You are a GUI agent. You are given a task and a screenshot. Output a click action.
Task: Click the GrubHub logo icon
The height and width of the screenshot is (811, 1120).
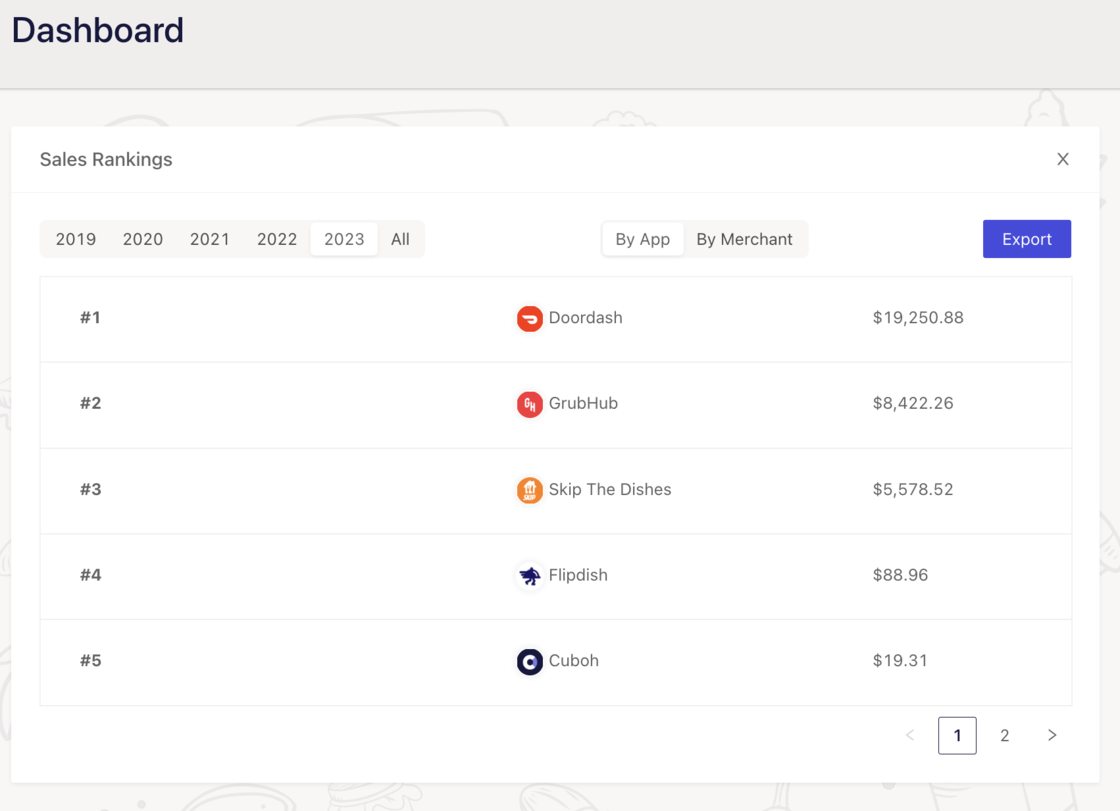[529, 404]
